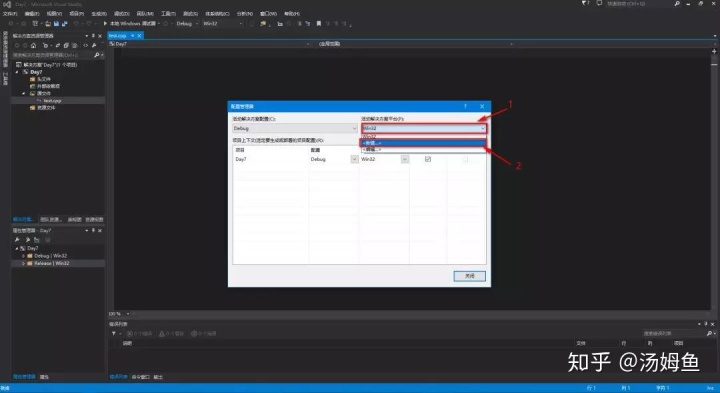Click the first wrench icon in Property Manager toolbar
This screenshot has width=720, height=393.
(17, 240)
